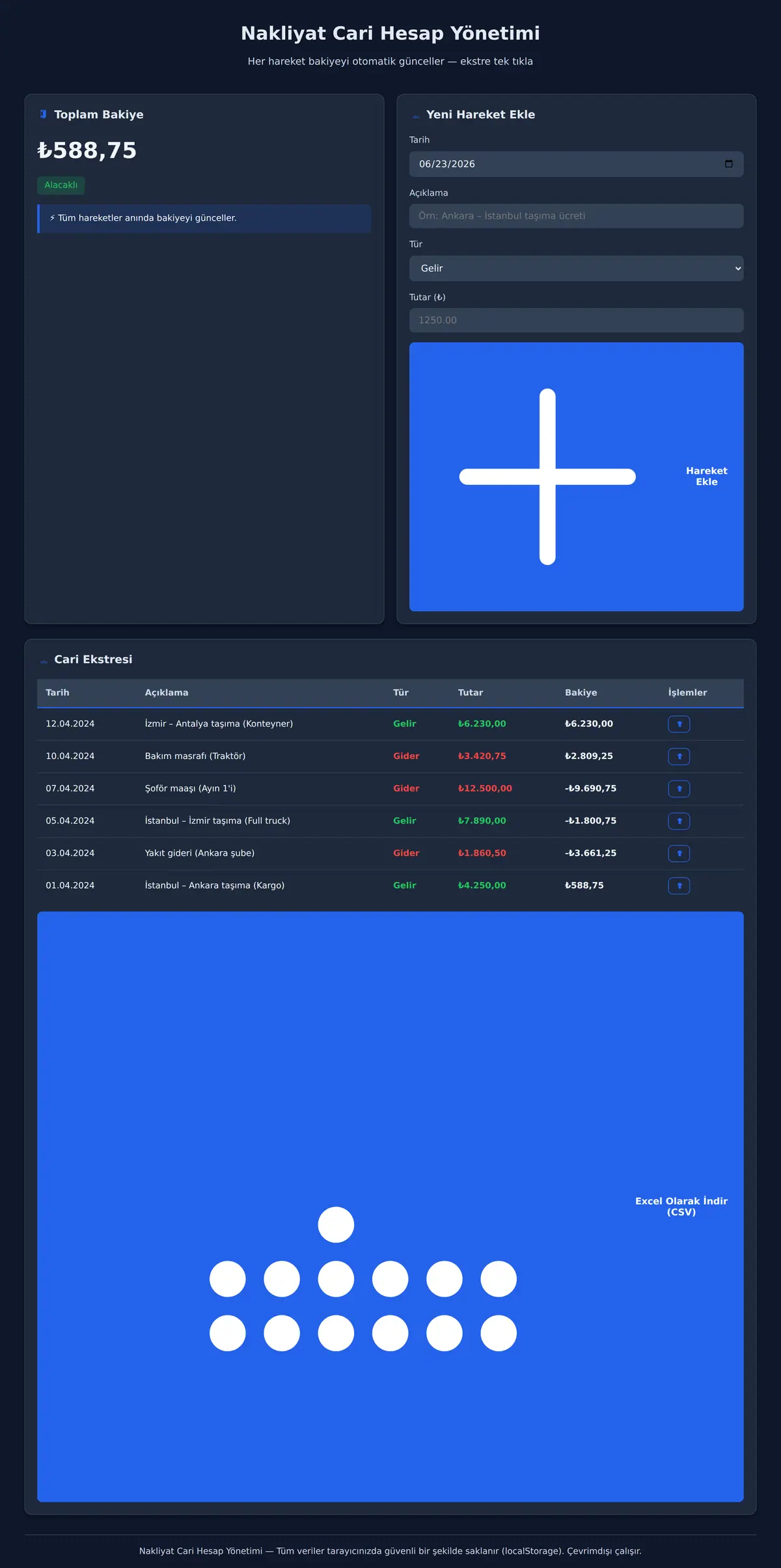Click the action icon for Bakım masrafı (Traktör) row
Screen dimensions: 781x1568
point(679,756)
